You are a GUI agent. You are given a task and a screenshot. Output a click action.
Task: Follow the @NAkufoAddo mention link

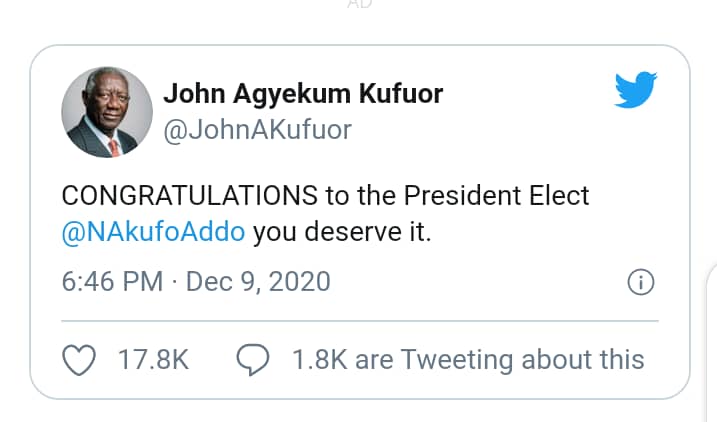click(153, 234)
